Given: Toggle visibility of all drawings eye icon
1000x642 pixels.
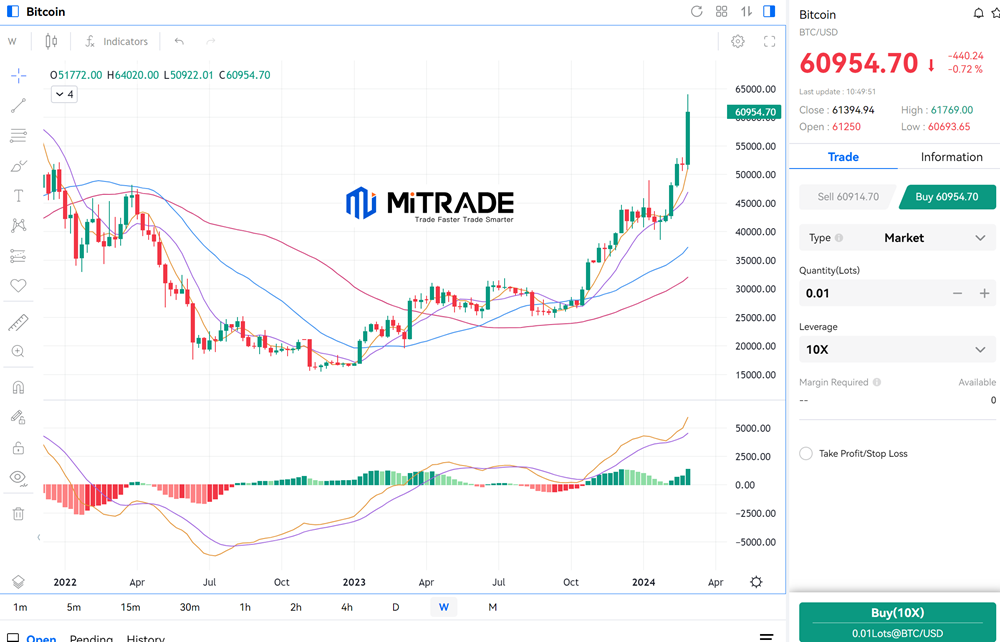Looking at the screenshot, I should pyautogui.click(x=18, y=477).
